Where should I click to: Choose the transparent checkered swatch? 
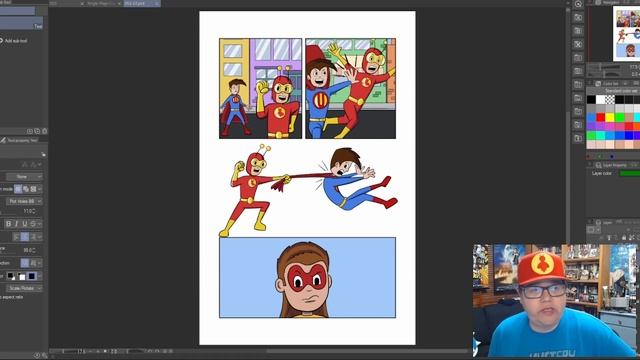(610, 99)
